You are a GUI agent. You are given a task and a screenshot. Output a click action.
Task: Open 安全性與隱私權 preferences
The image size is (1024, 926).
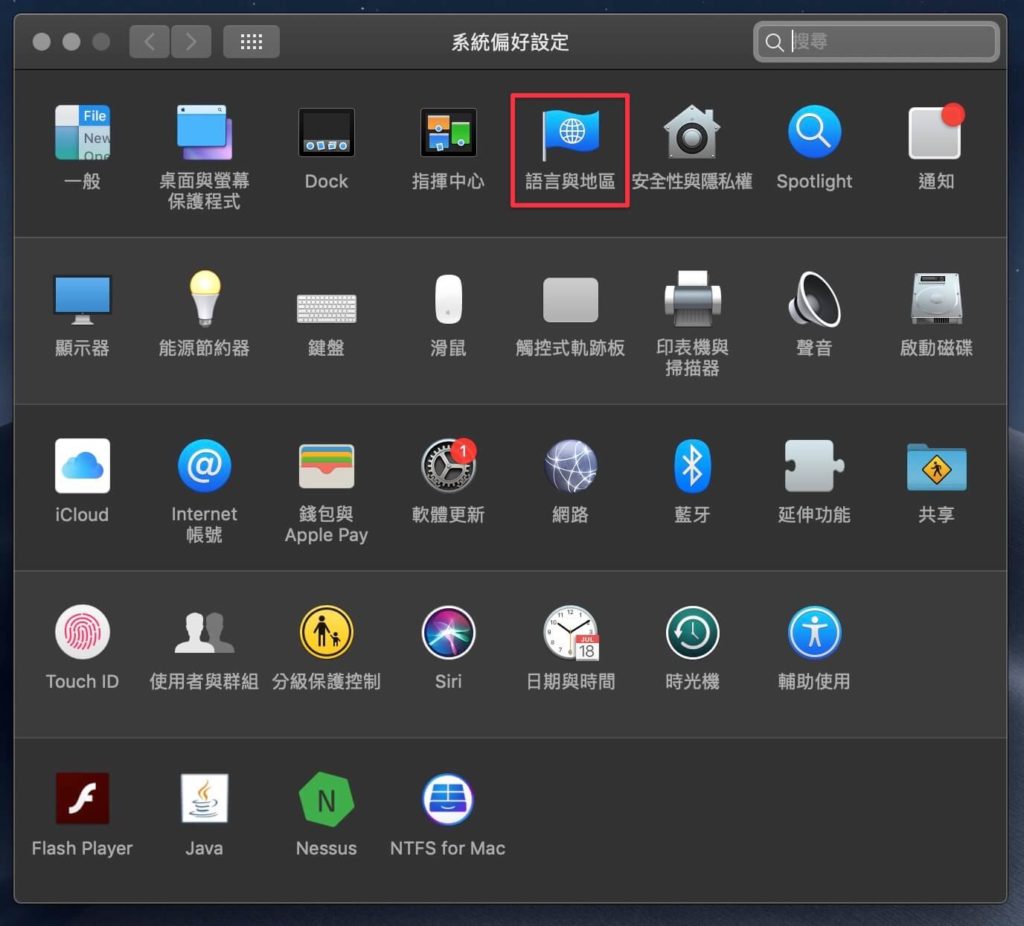[692, 133]
